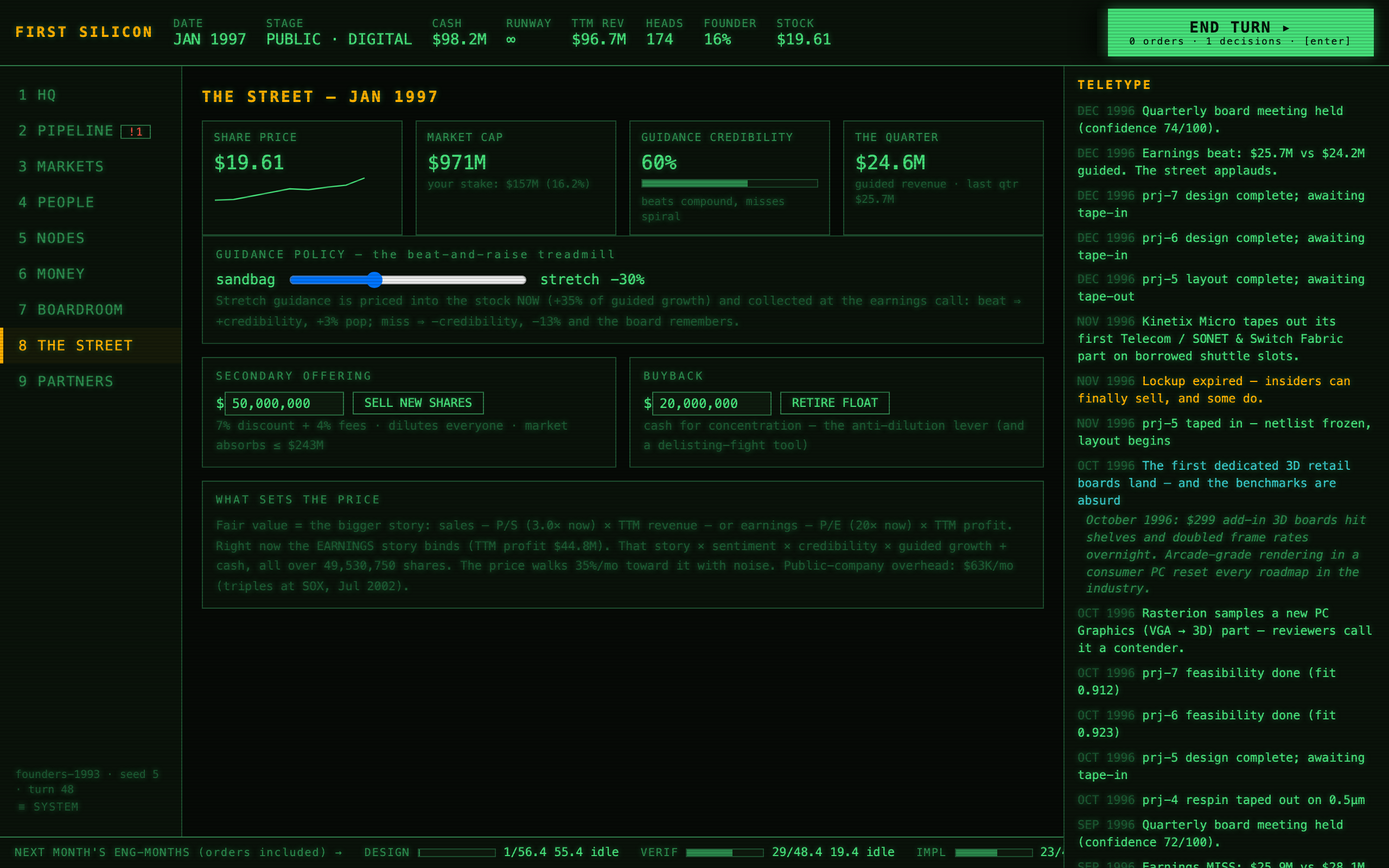The height and width of the screenshot is (868, 1389).
Task: Click the heads count 174
Action: point(659,39)
